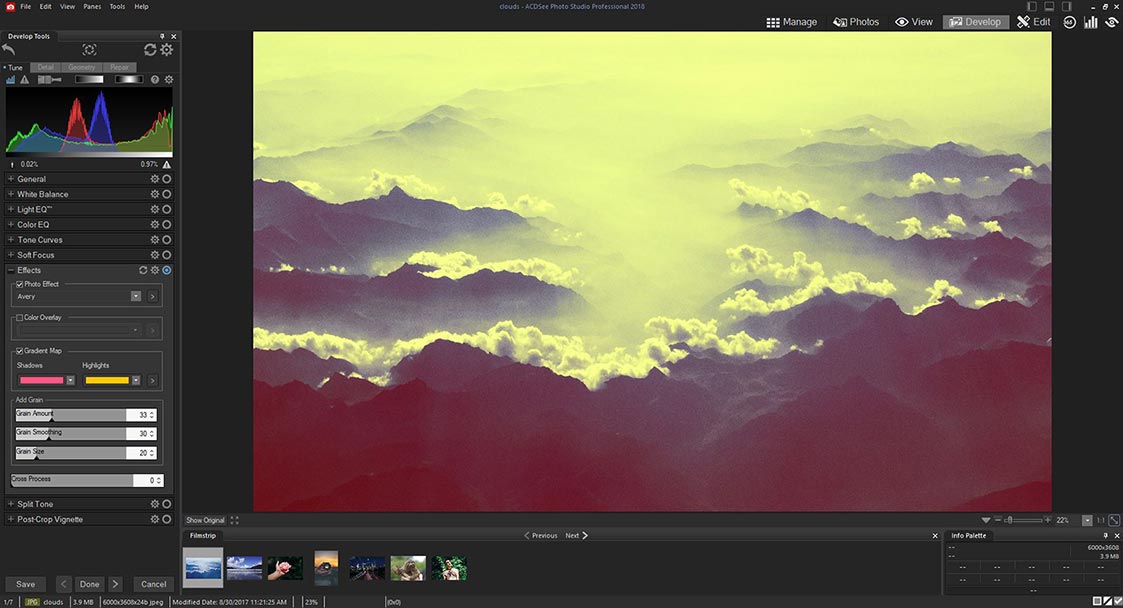The height and width of the screenshot is (608, 1123).
Task: Expand the Split Tone section
Action: (11, 504)
